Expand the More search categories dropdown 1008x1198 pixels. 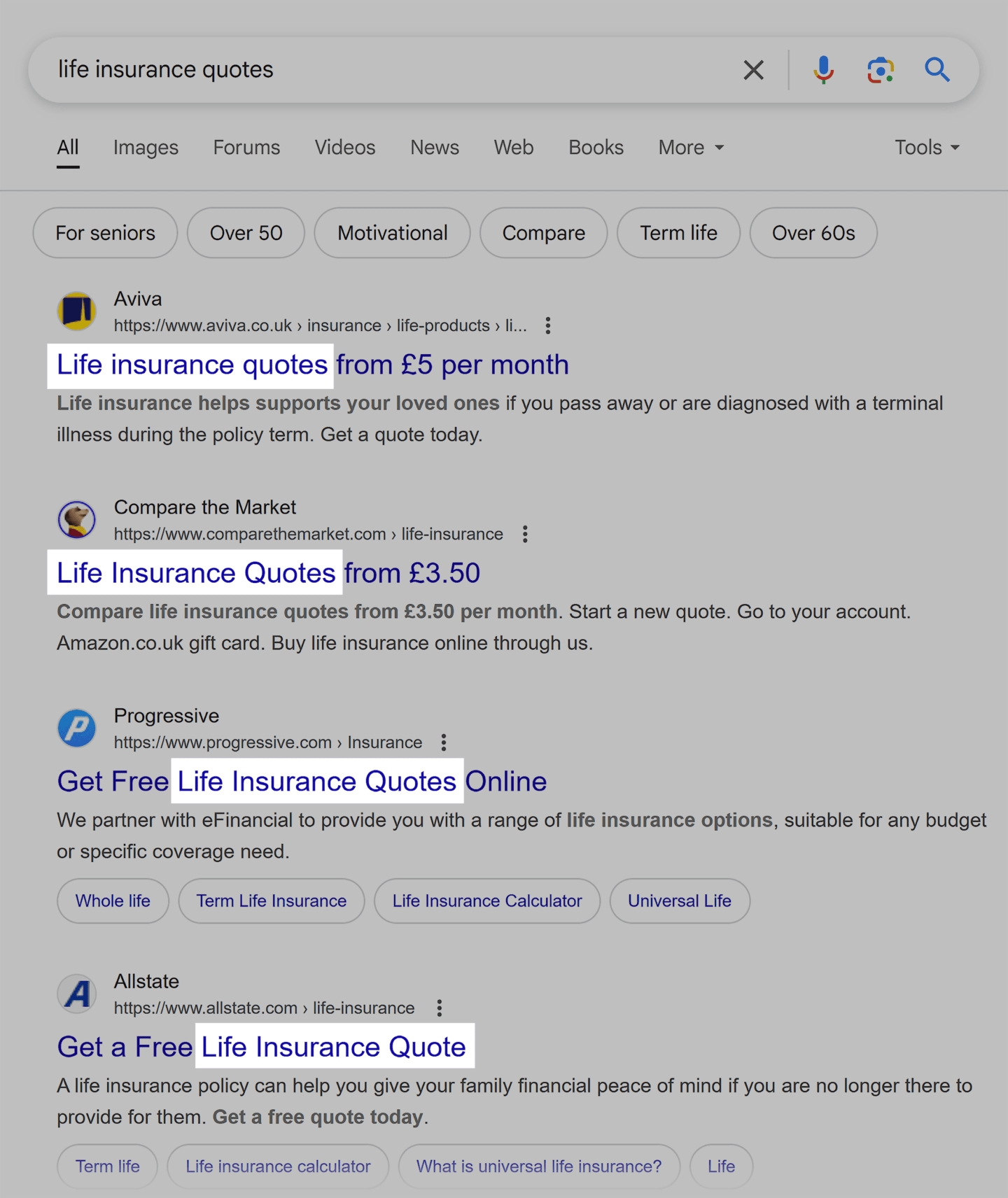(691, 148)
